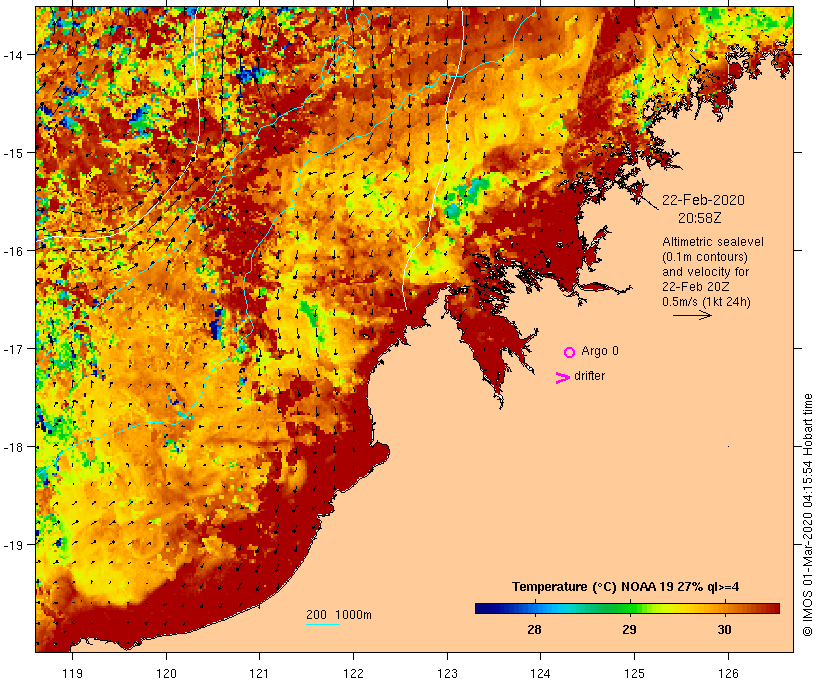
Task: Click the 29 label under the color bar
Action: [x=629, y=629]
